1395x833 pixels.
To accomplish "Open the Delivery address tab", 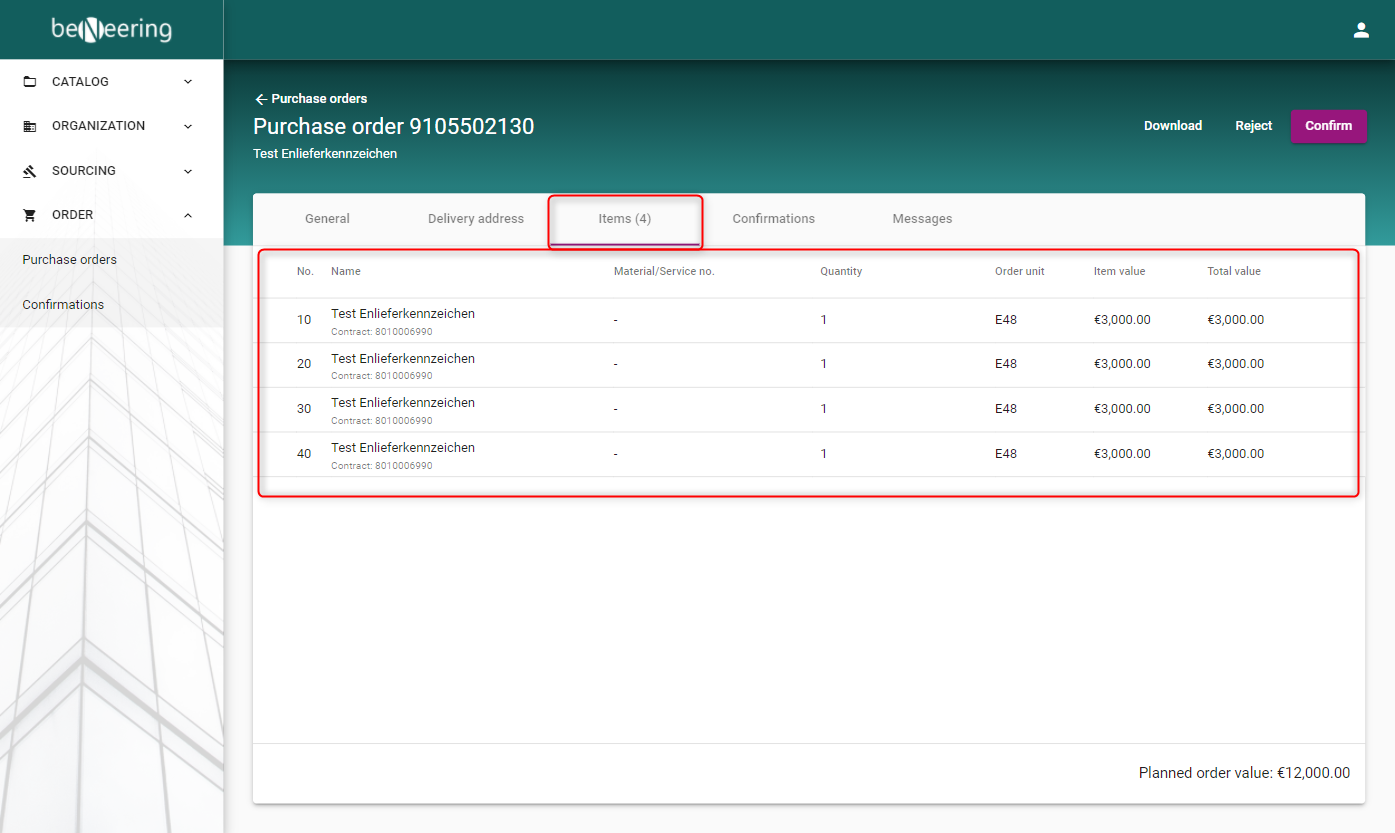I will (x=475, y=219).
